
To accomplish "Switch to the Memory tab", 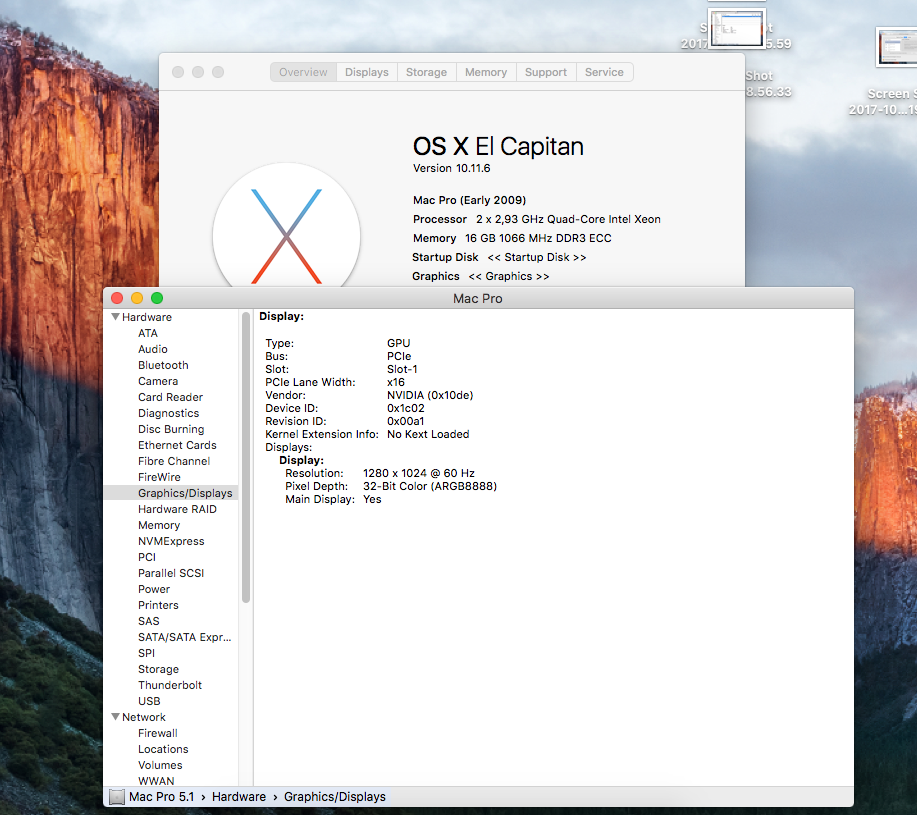I will click(x=486, y=72).
